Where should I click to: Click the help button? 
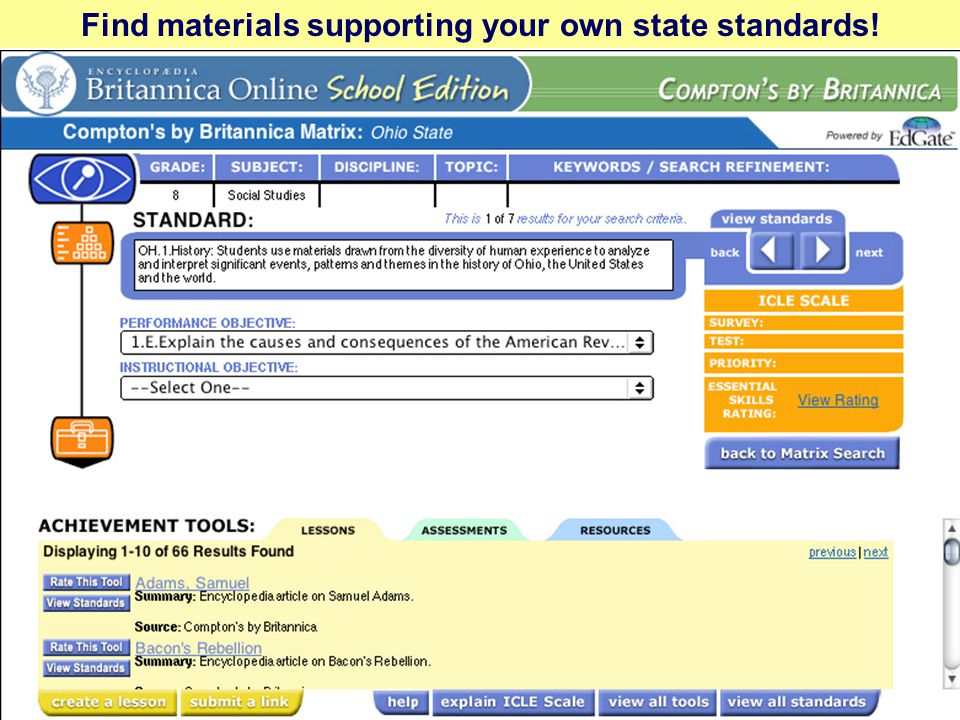point(402,702)
